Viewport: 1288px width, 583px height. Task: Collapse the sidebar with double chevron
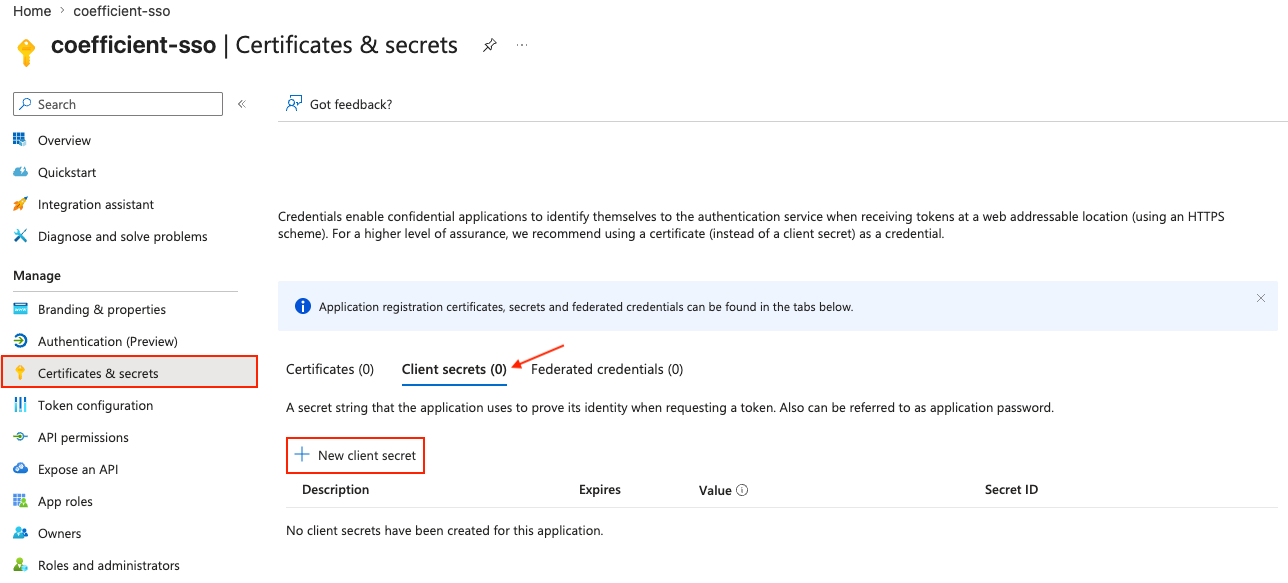point(241,104)
